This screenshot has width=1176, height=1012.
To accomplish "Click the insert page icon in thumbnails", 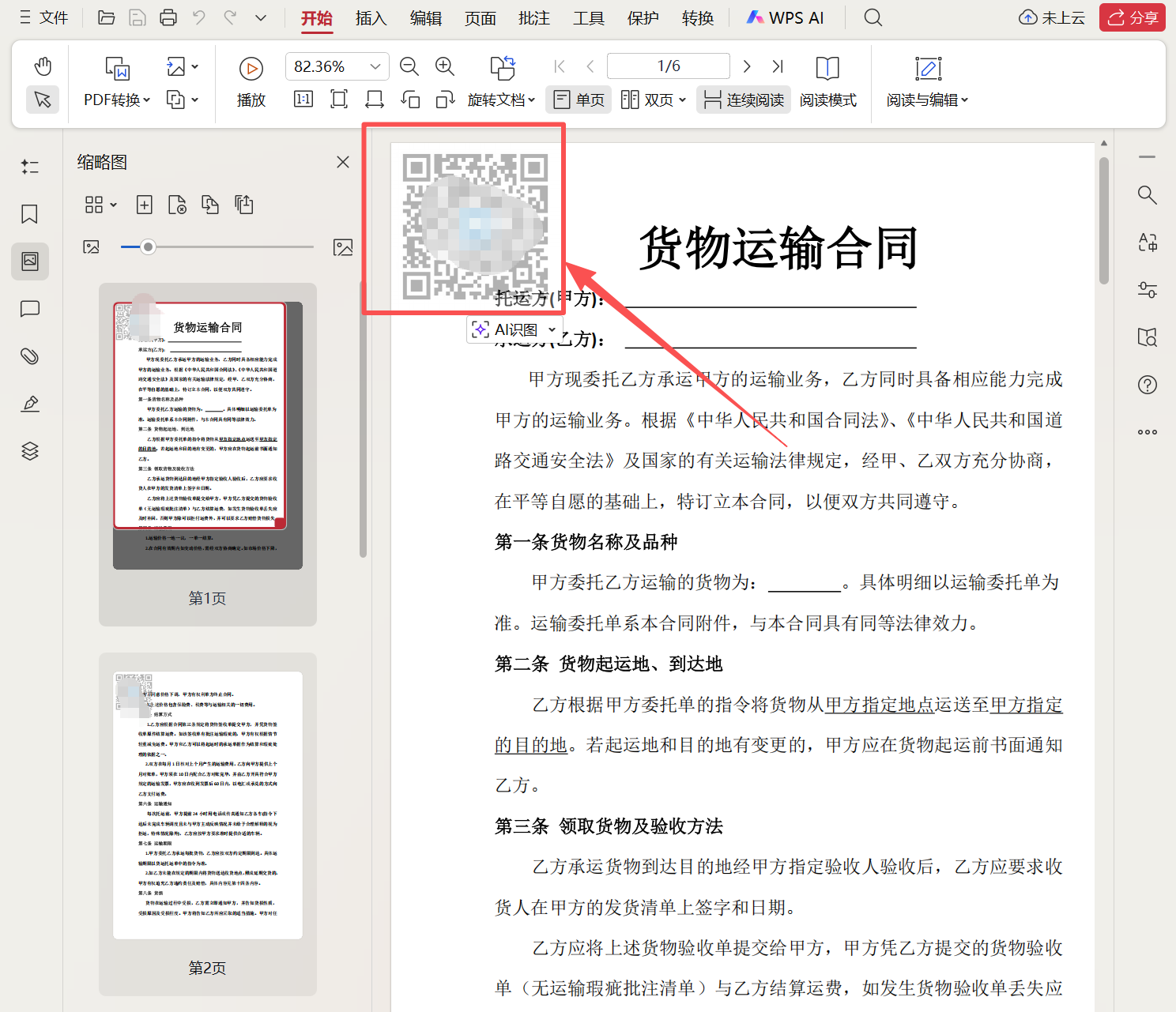I will pos(145,205).
